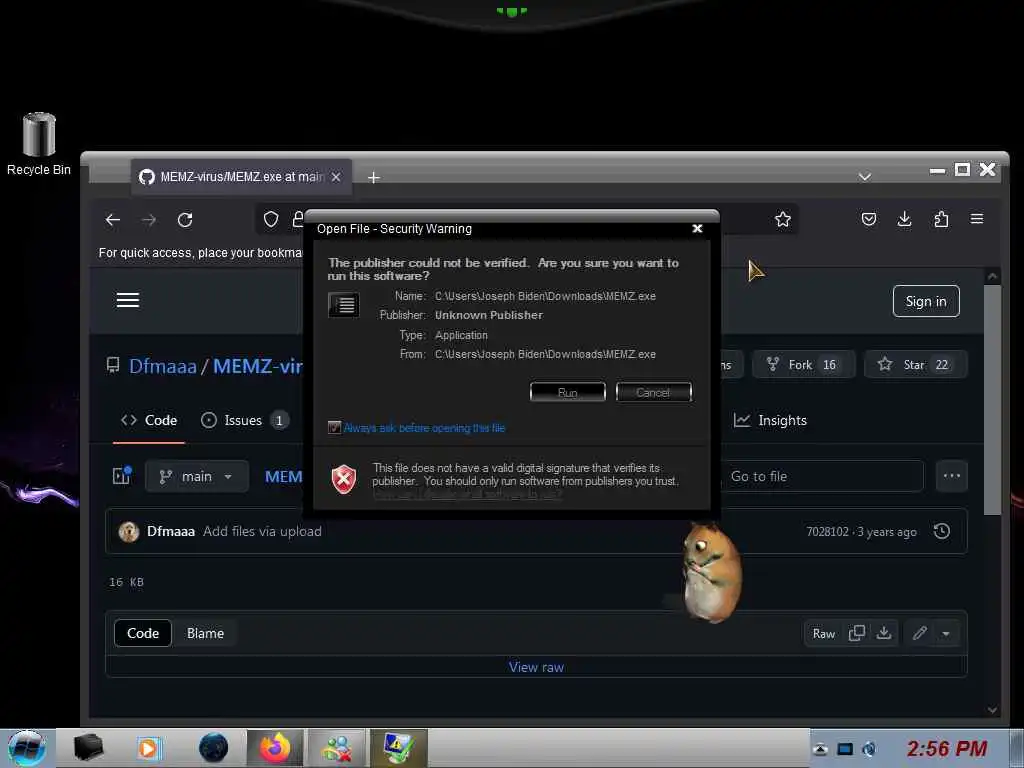Screen dimensions: 1024x768
Task: Open the Raw file view
Action: (824, 633)
